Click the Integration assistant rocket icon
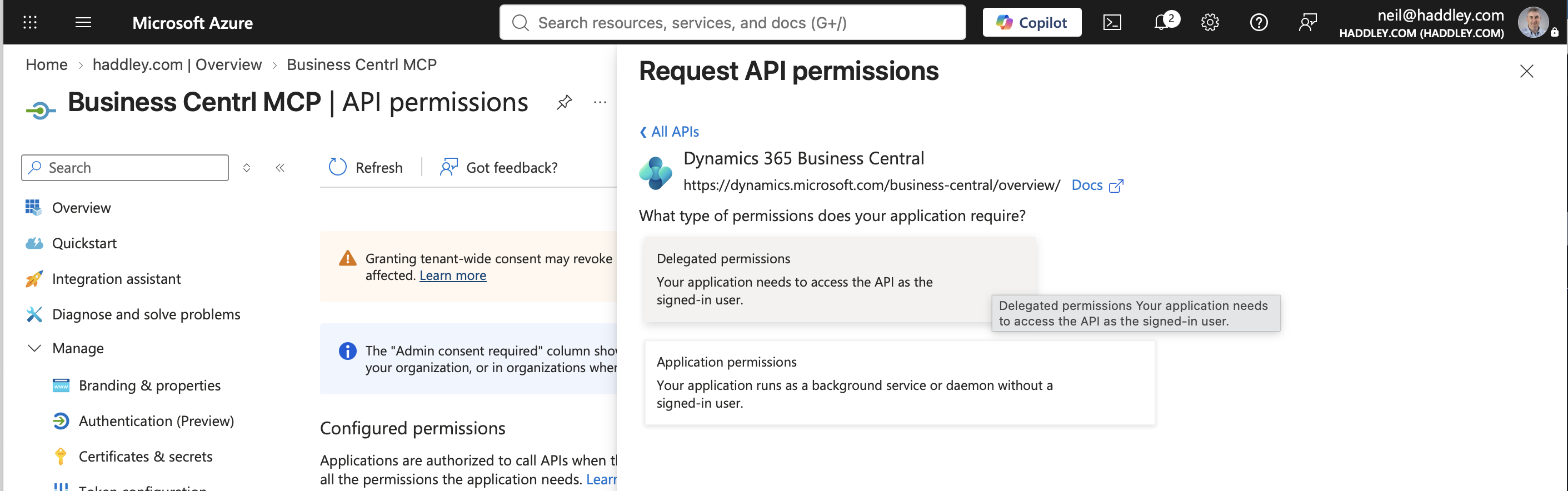Viewport: 1568px width, 491px height. click(34, 279)
